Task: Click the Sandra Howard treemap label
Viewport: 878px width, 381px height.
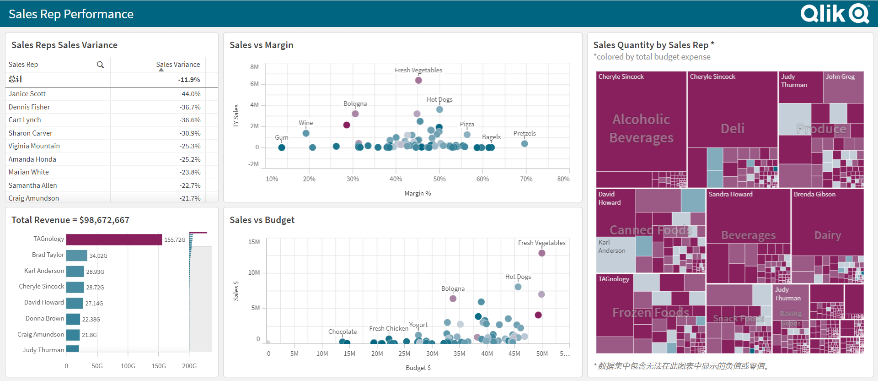Action: (731, 194)
